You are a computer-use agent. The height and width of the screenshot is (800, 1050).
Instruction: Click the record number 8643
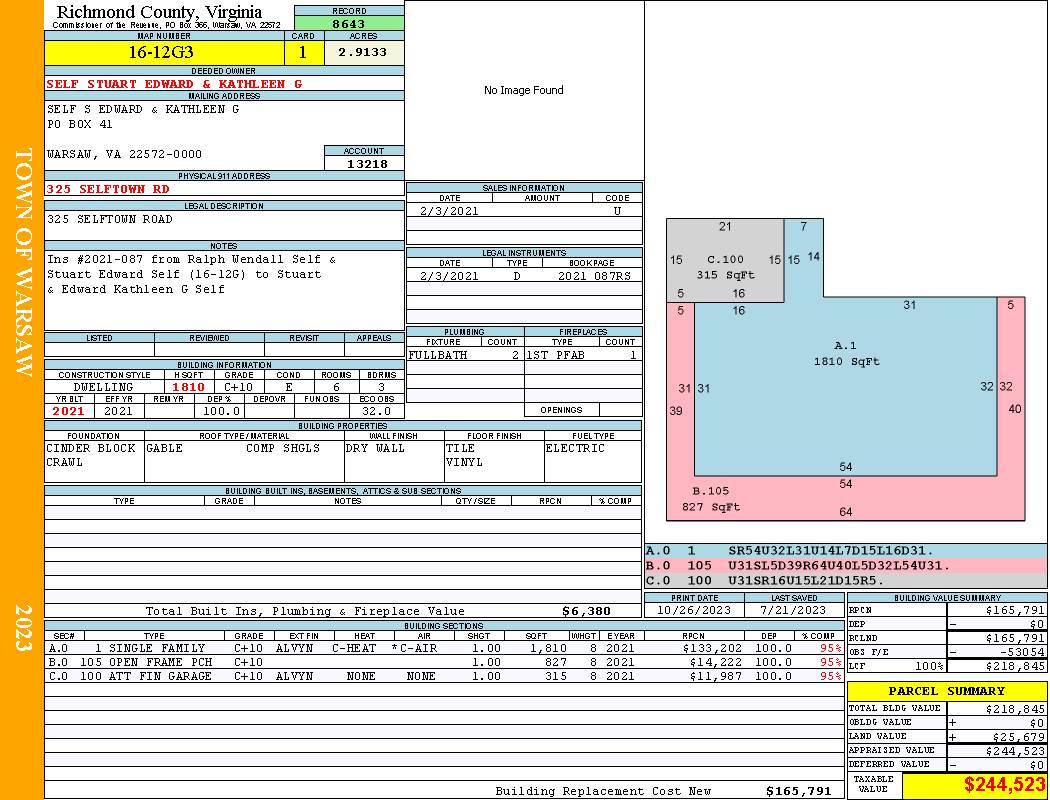[349, 23]
